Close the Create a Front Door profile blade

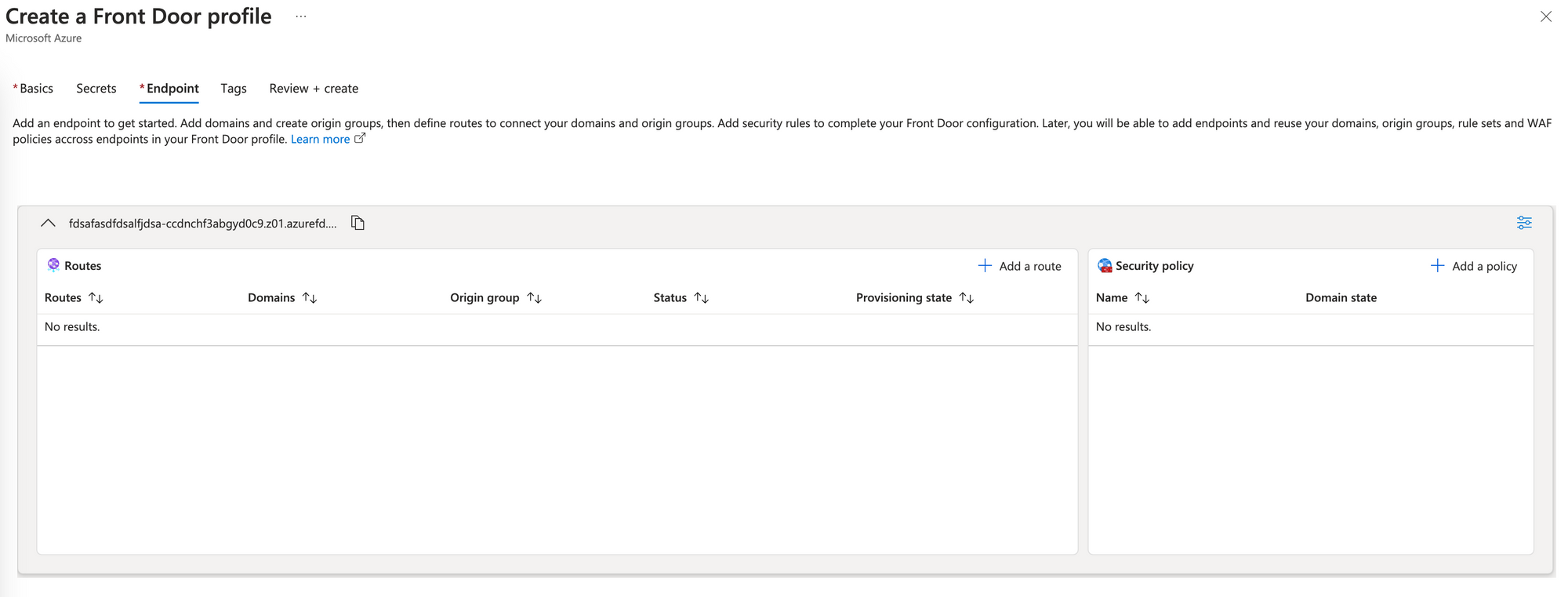(x=1546, y=16)
